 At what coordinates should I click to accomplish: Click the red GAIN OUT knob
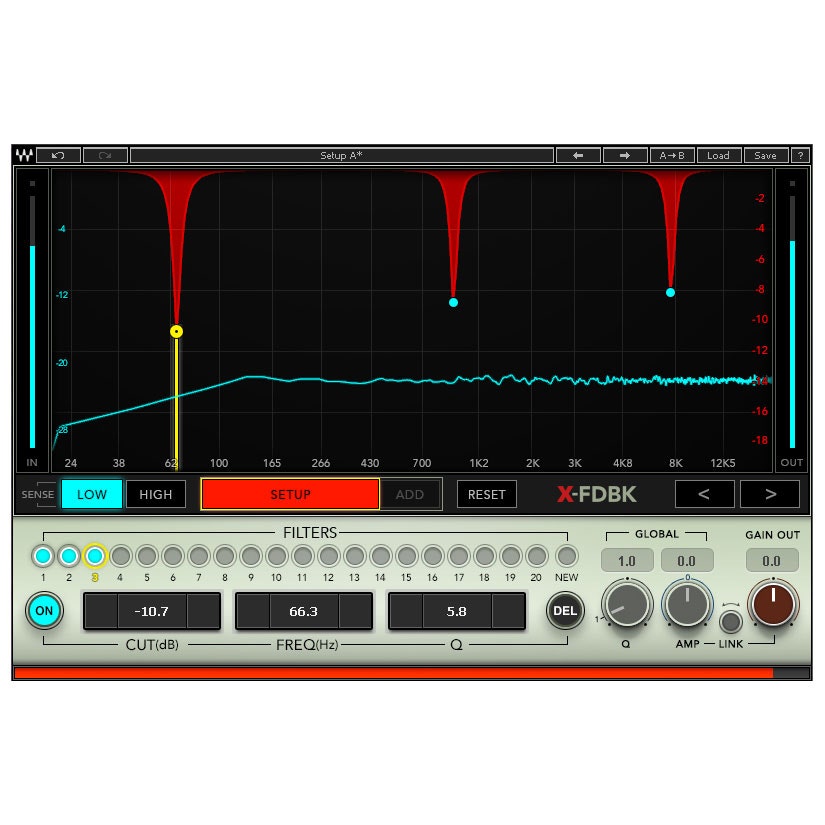(x=773, y=603)
